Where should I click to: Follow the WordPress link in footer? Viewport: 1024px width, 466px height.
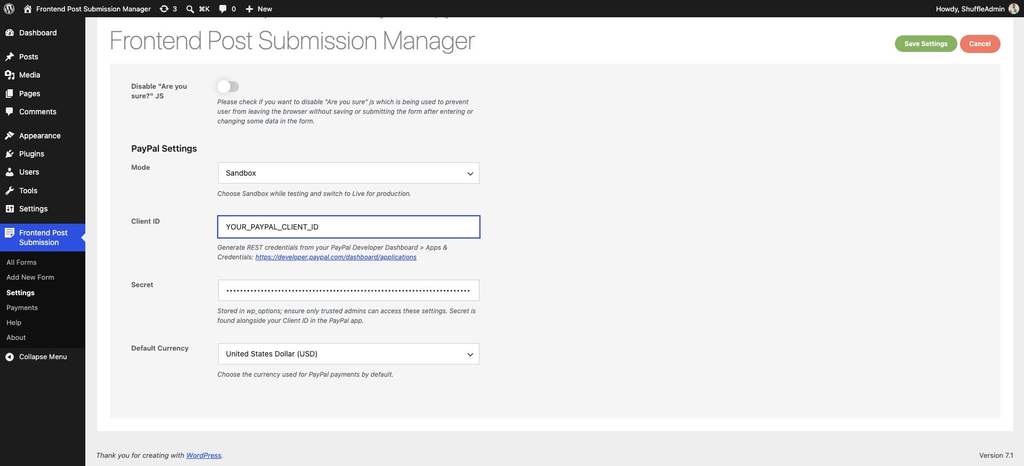[x=204, y=455]
